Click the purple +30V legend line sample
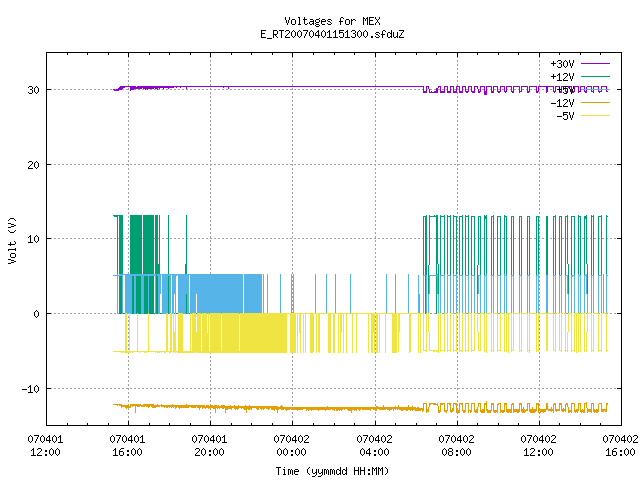The image size is (640, 480). (x=596, y=64)
